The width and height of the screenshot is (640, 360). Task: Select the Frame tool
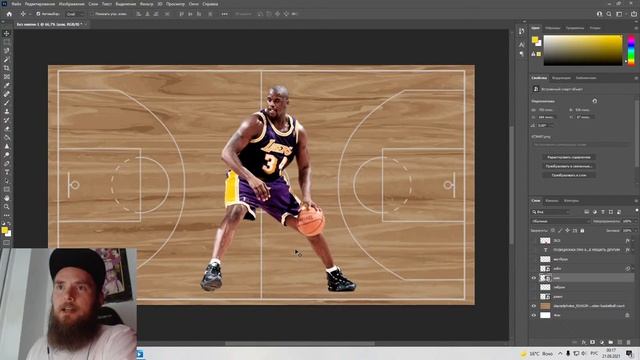(7, 77)
